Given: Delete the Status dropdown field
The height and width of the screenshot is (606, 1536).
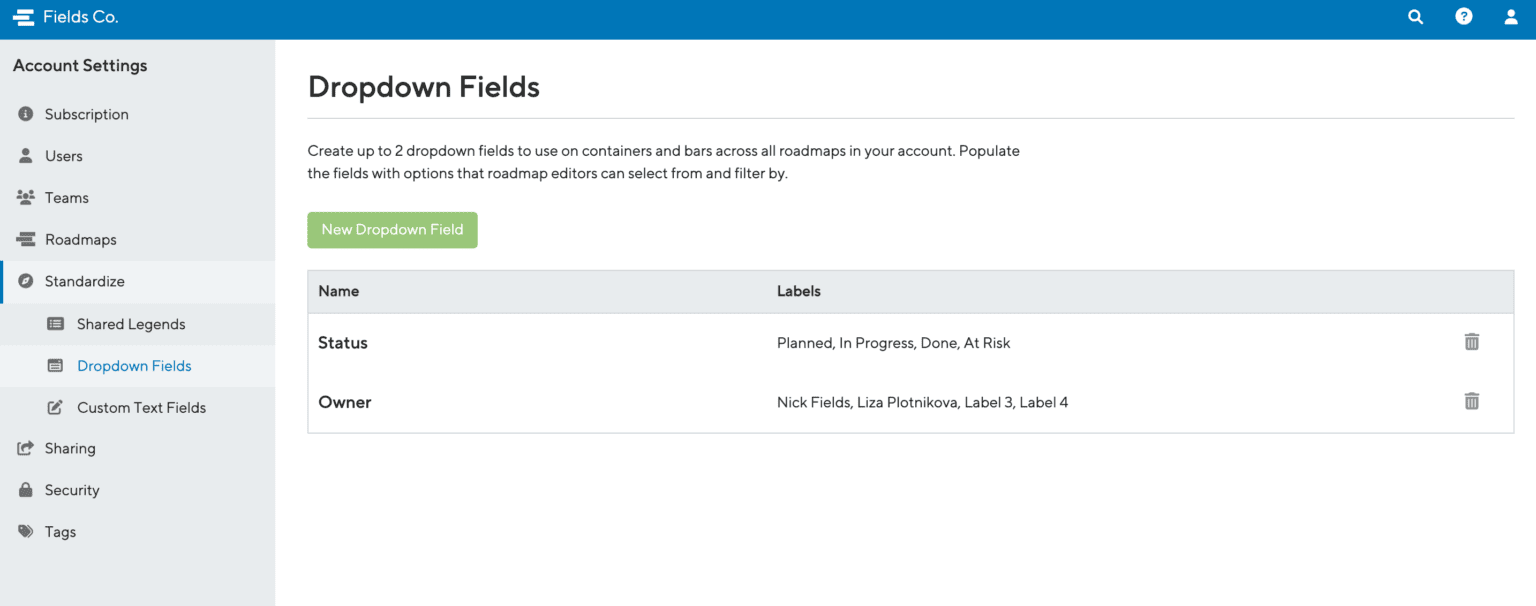Looking at the screenshot, I should point(1471,341).
